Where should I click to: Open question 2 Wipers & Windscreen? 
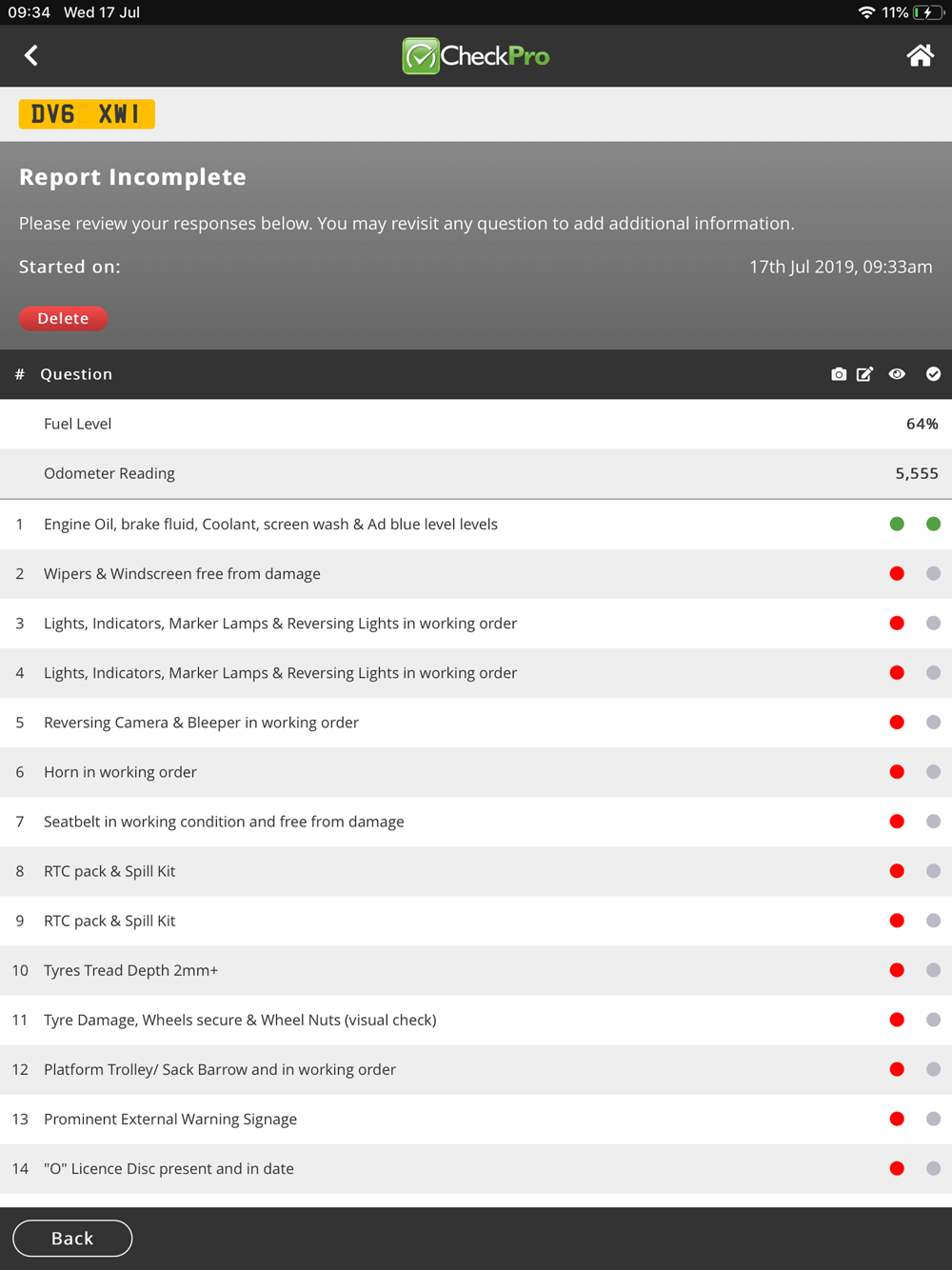point(476,573)
